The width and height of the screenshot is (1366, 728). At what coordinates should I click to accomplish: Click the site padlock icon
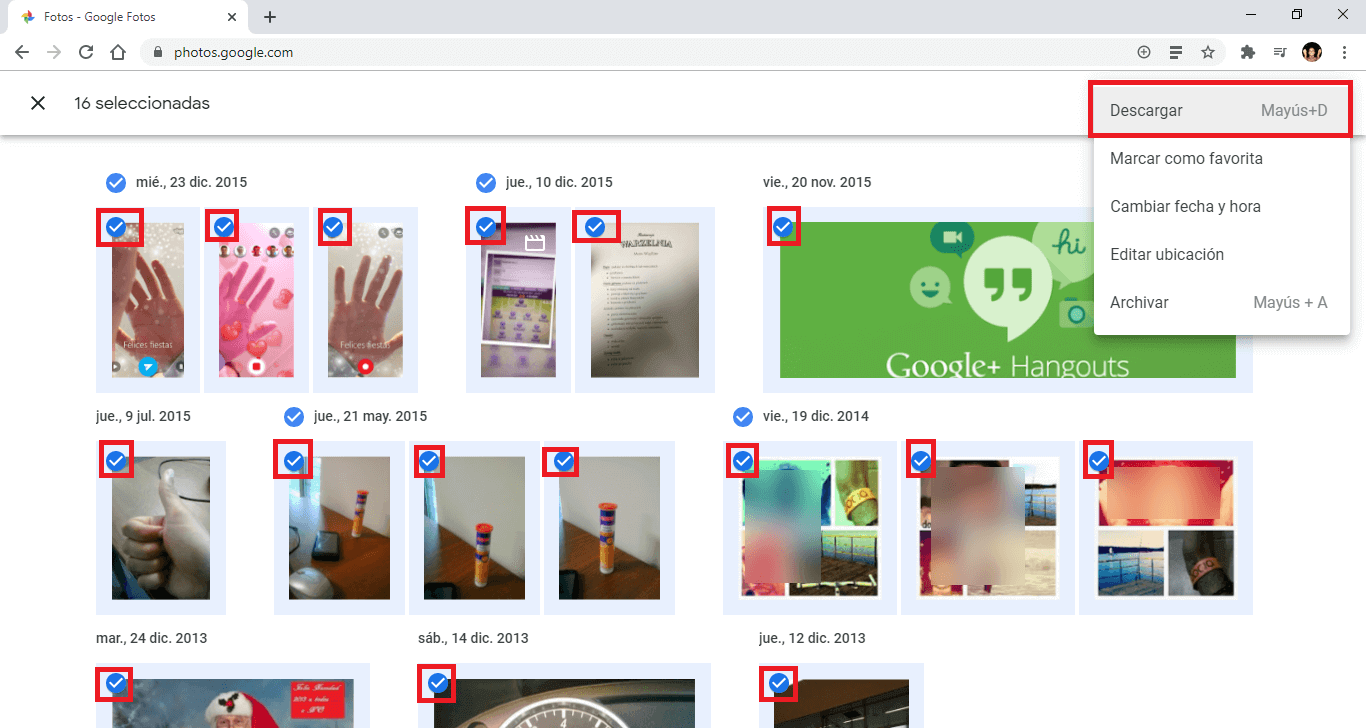pyautogui.click(x=158, y=52)
